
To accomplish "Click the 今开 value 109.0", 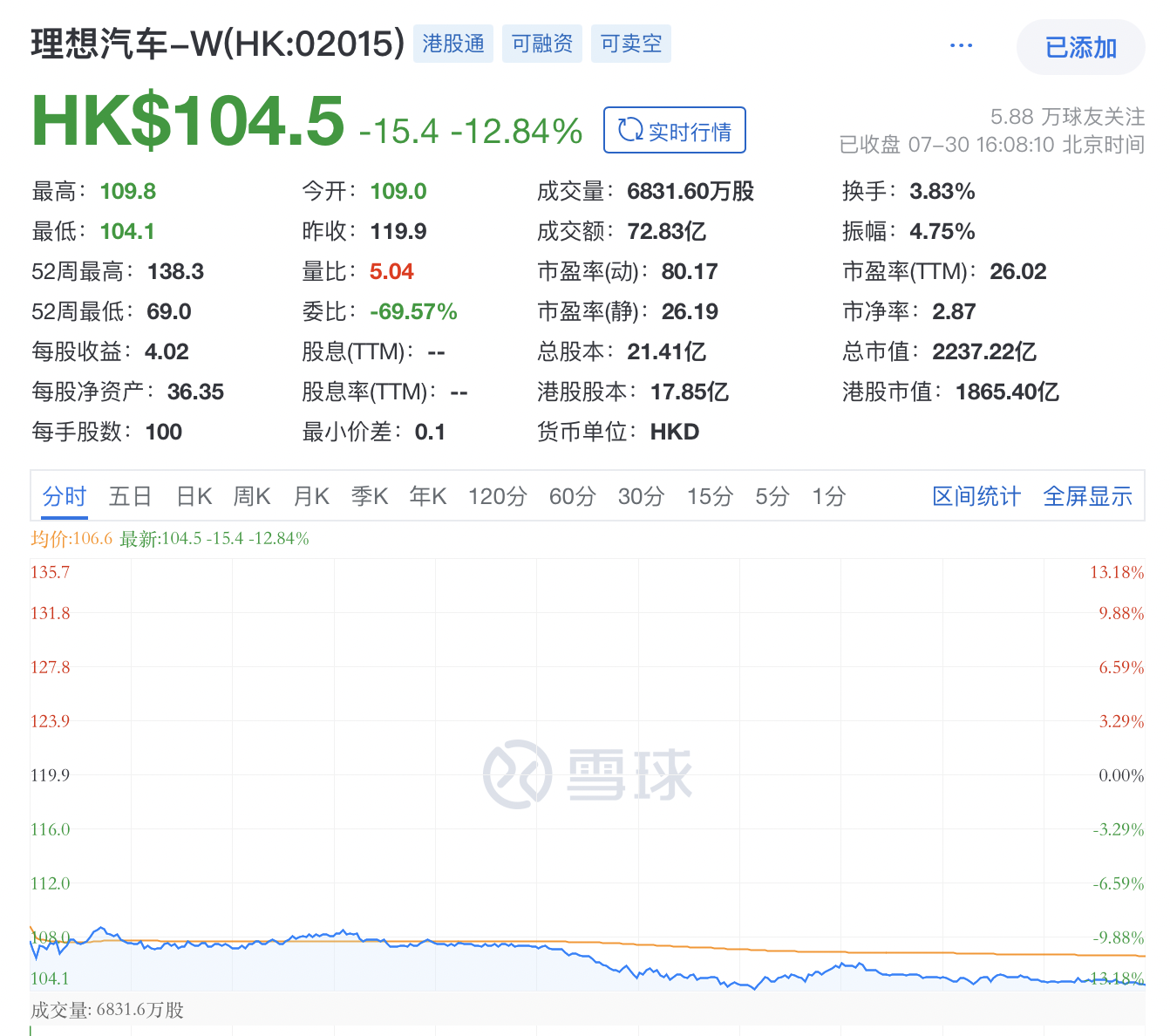I will [398, 191].
